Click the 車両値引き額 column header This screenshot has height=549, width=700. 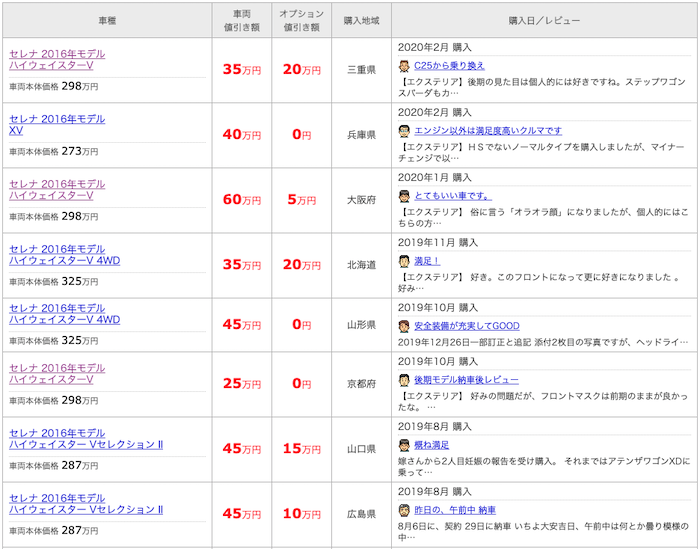tap(242, 21)
